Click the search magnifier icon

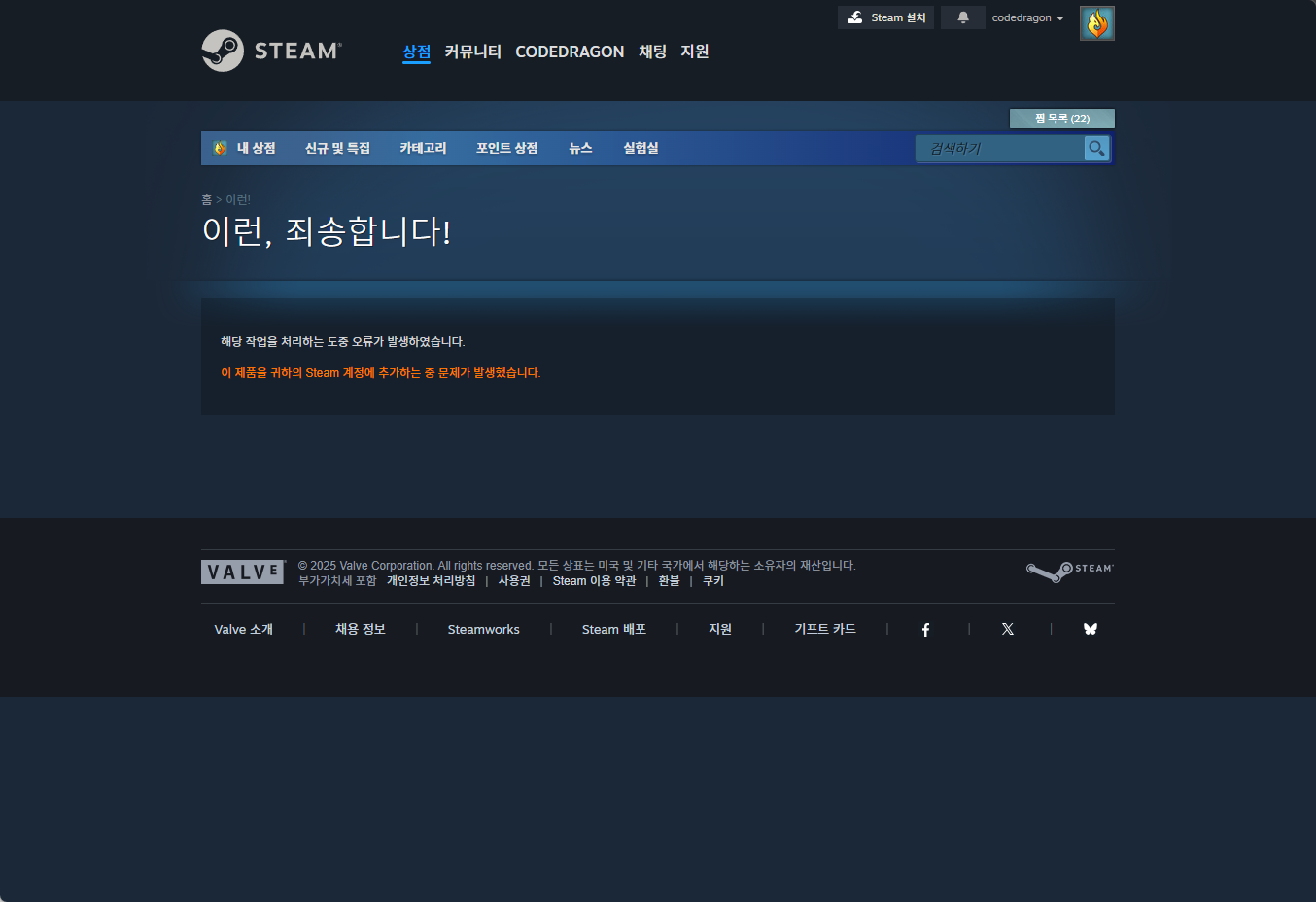point(1096,148)
